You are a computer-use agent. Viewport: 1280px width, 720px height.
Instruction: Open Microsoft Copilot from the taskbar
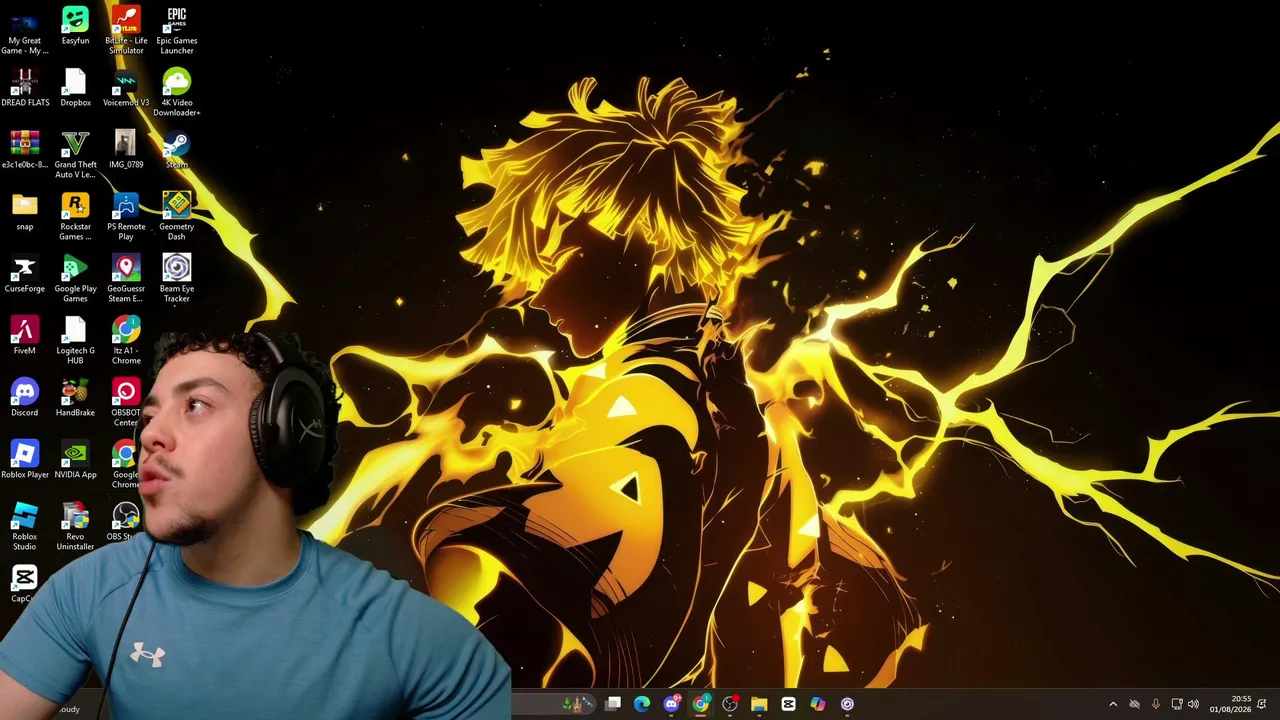[x=818, y=704]
